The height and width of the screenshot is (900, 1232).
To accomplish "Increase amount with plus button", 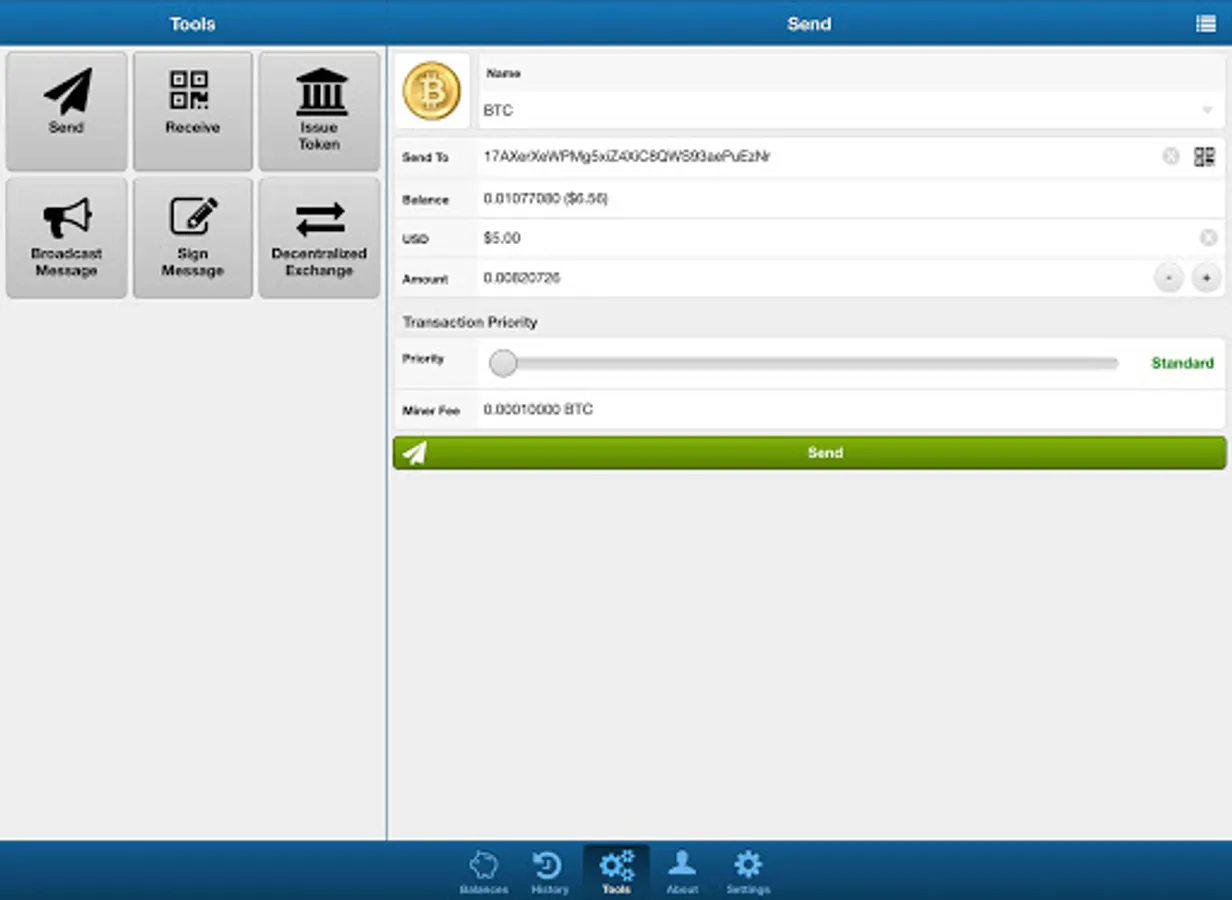I will (x=1207, y=278).
